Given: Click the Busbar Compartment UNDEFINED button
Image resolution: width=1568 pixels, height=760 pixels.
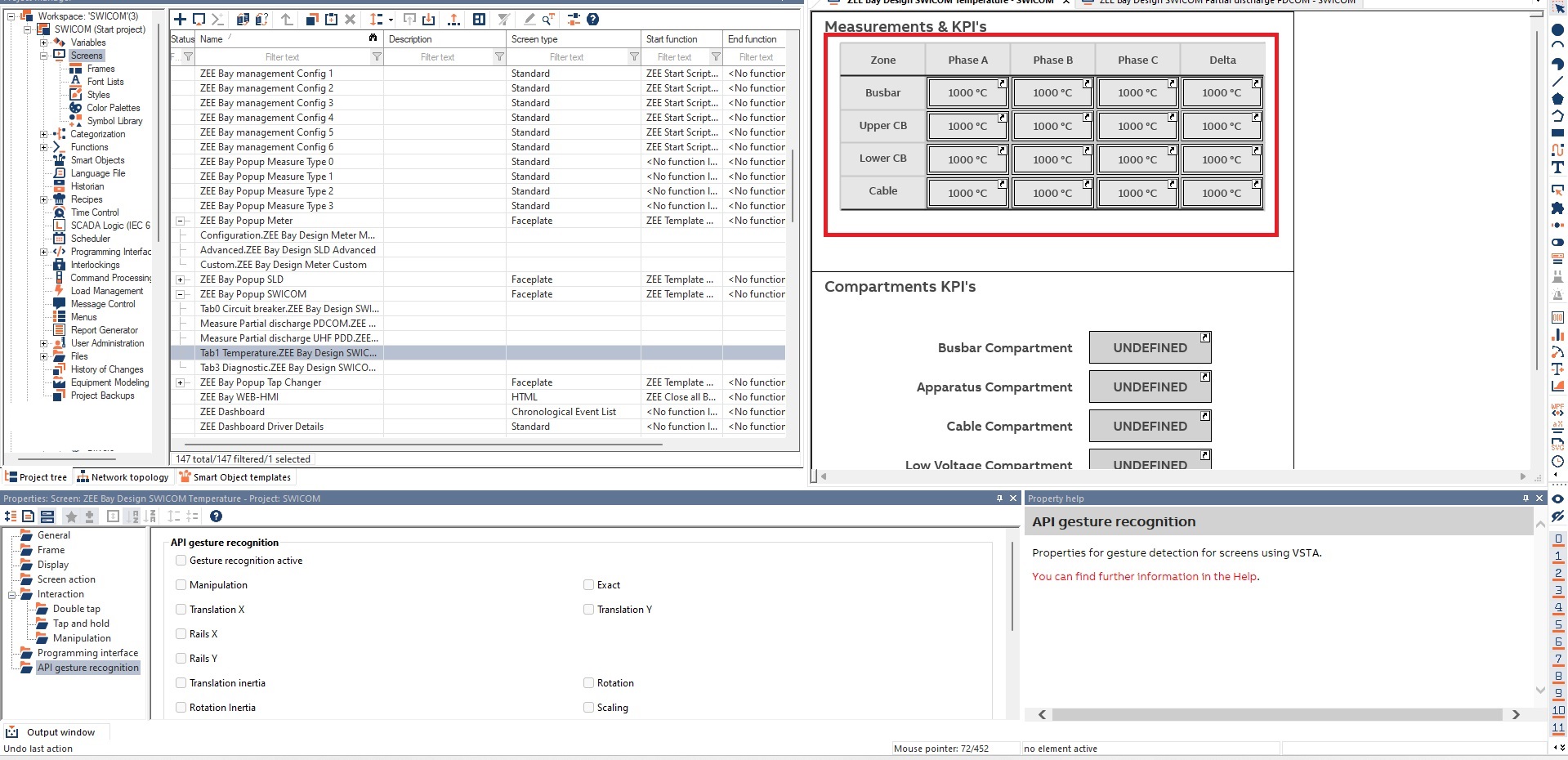Looking at the screenshot, I should tap(1150, 347).
